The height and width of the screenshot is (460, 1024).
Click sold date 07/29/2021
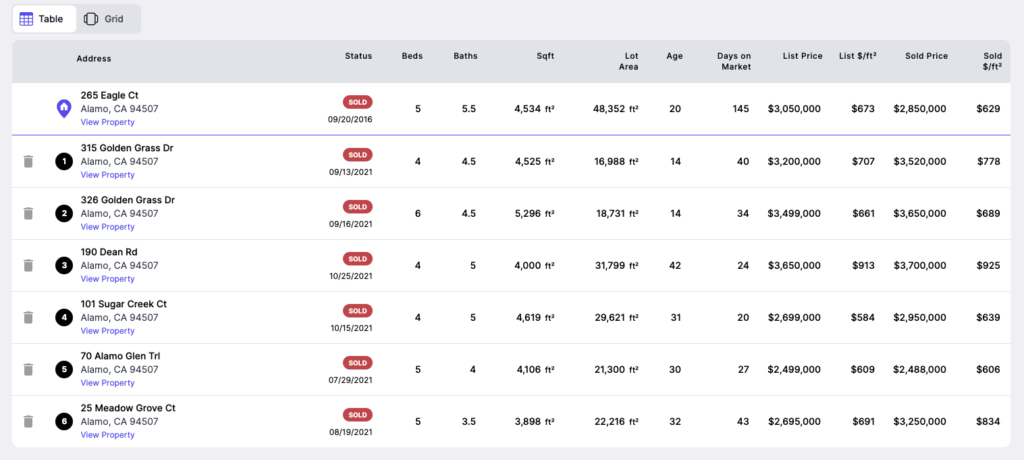pyautogui.click(x=351, y=380)
